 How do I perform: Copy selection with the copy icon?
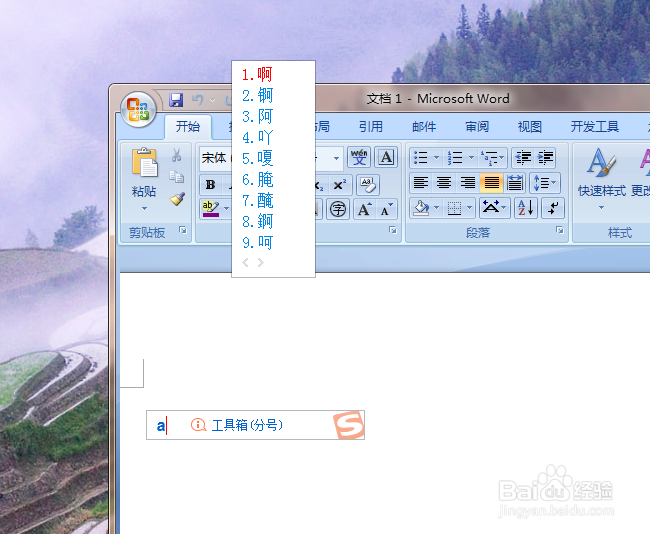coord(177,177)
